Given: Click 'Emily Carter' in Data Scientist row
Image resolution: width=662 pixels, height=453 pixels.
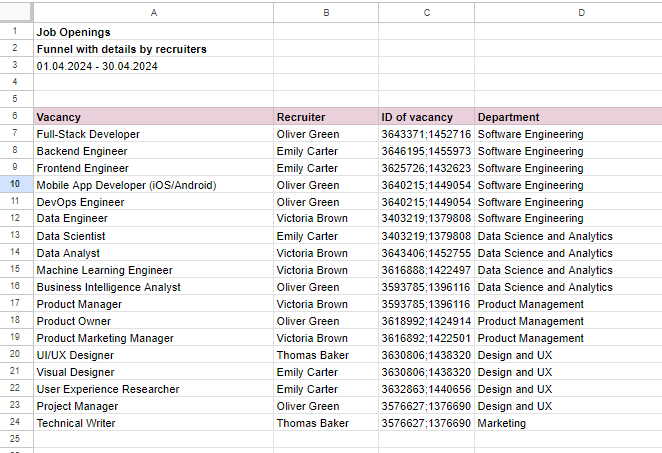Looking at the screenshot, I should 326,236.
